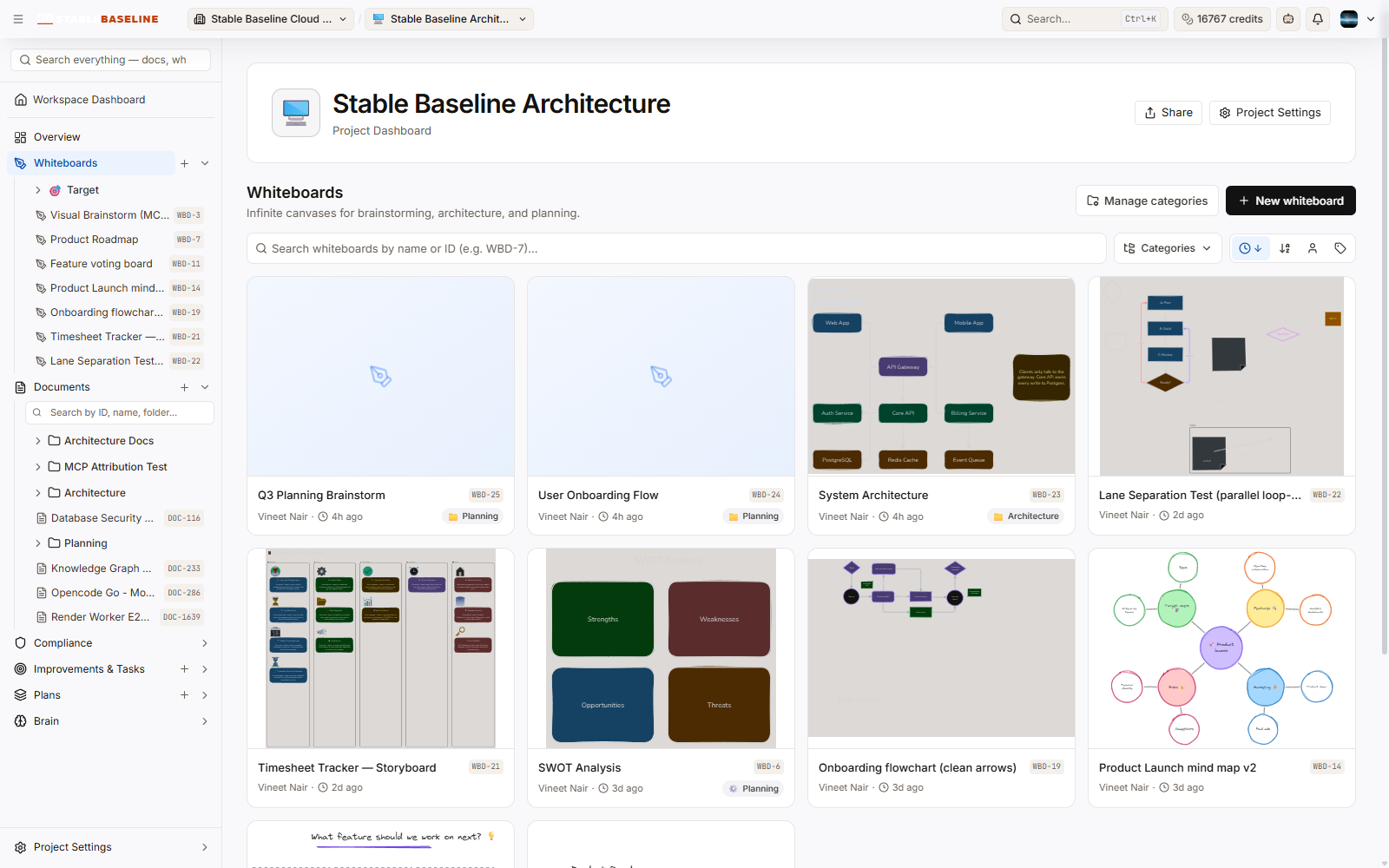Add a new document via plus icon

pos(184,387)
